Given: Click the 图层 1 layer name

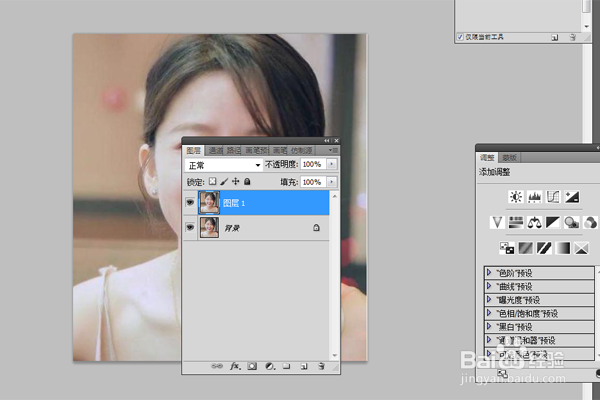Looking at the screenshot, I should pos(234,203).
